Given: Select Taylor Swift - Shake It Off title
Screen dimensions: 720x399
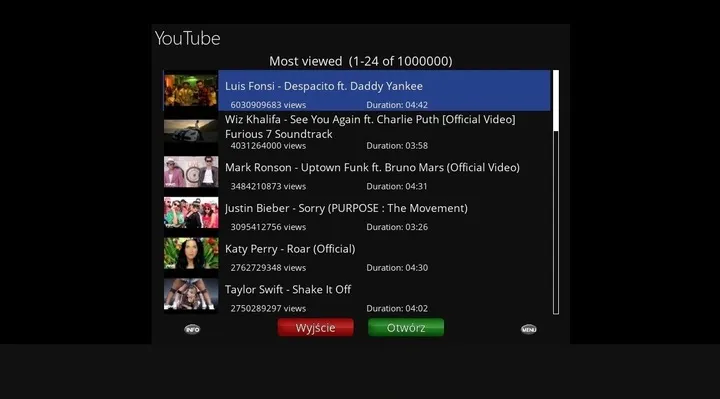Looking at the screenshot, I should (288, 290).
